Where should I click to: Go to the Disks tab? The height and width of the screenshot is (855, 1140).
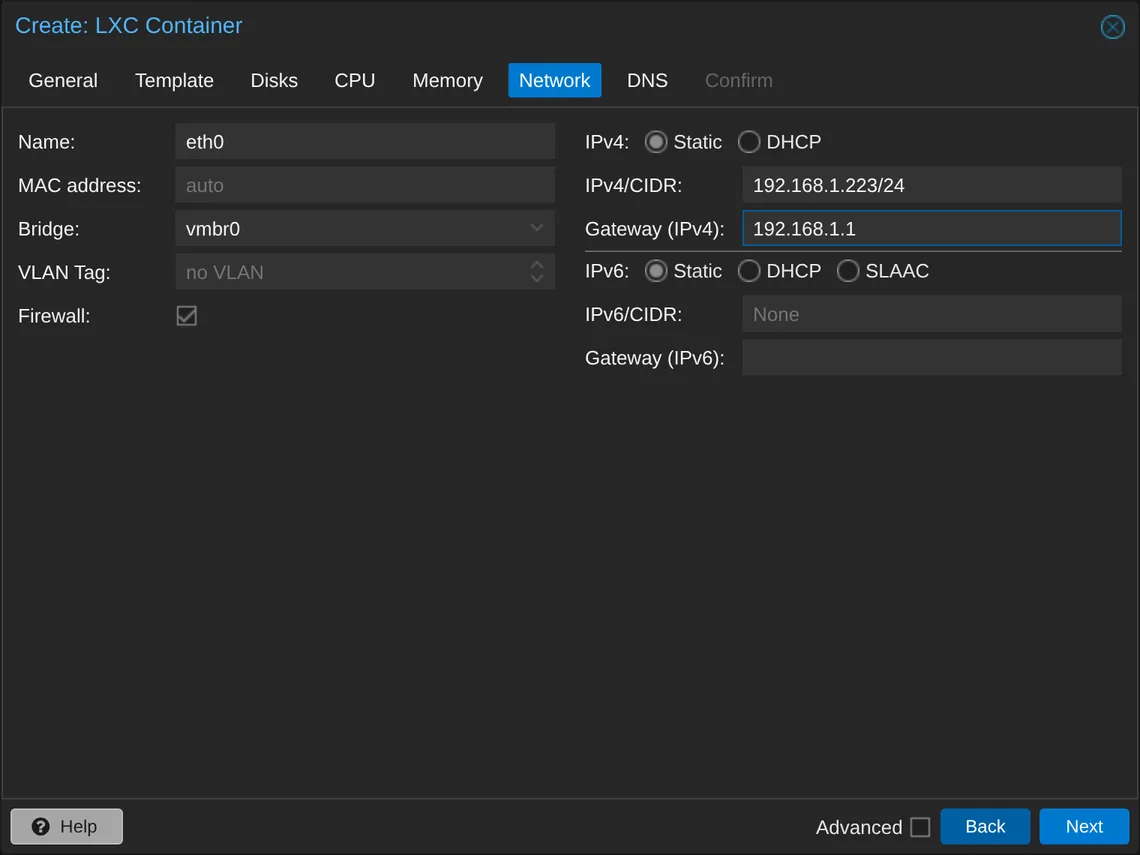coord(274,80)
